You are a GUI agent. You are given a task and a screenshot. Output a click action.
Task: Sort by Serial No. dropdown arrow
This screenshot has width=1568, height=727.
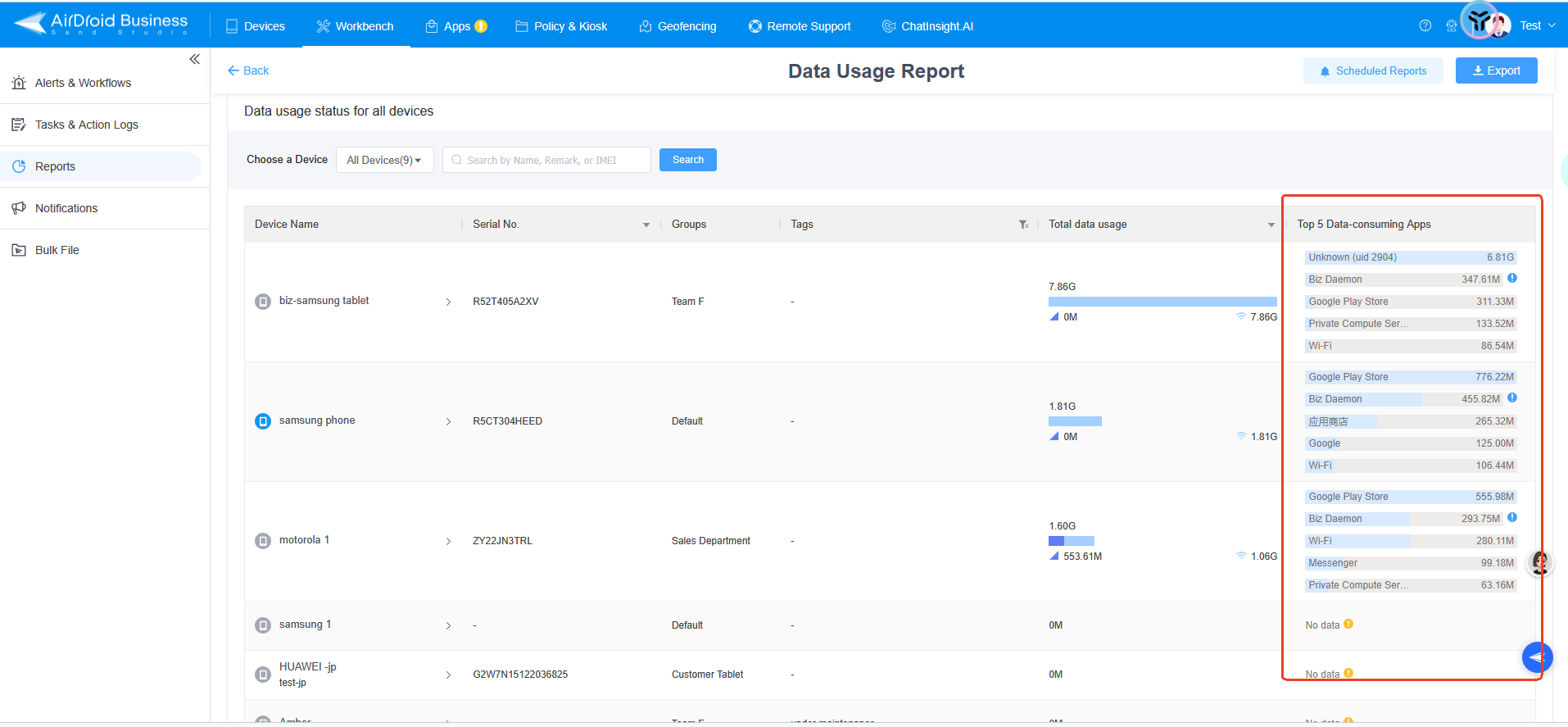(x=646, y=225)
